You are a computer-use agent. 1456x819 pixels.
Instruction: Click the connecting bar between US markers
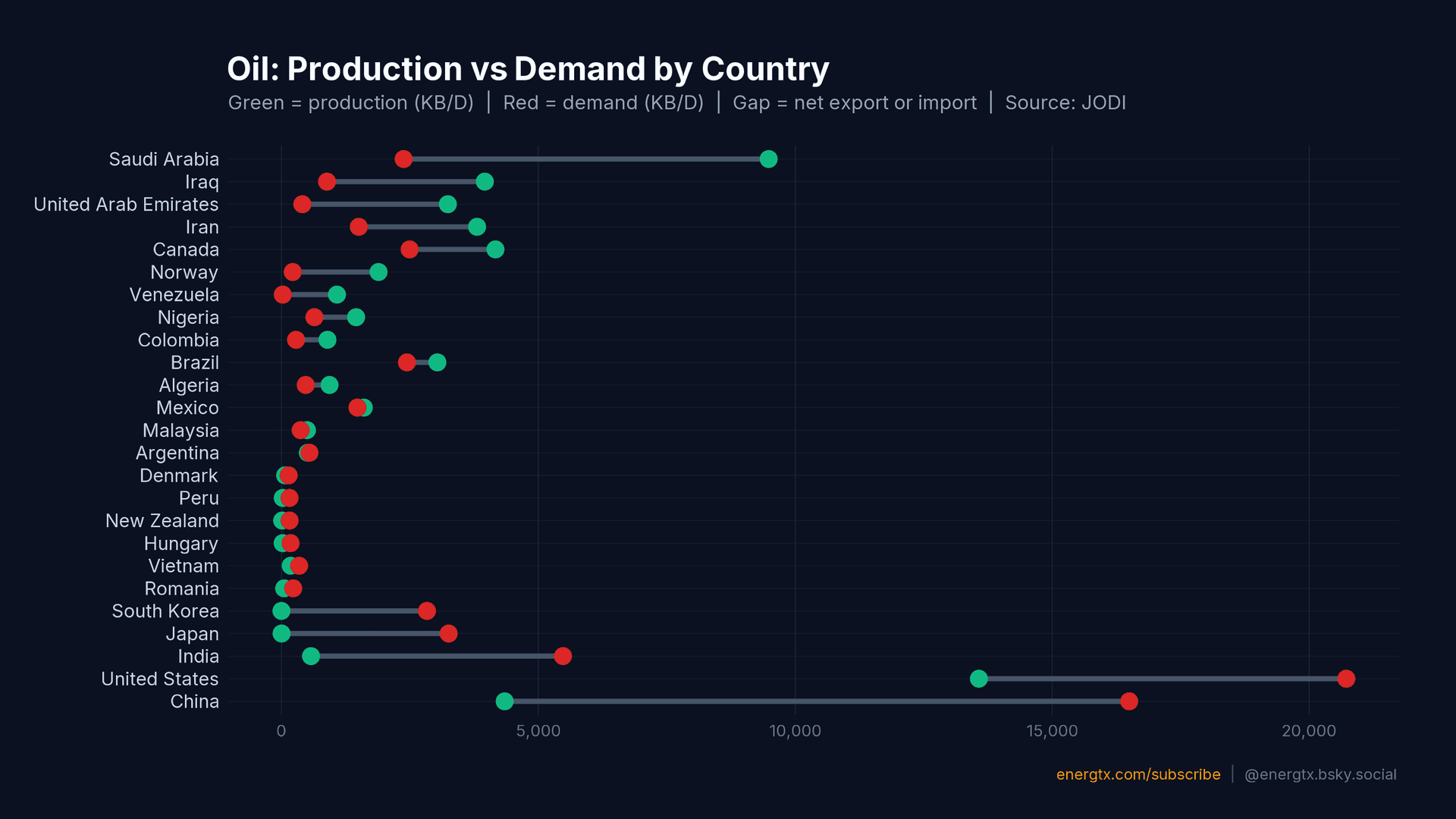1160,679
